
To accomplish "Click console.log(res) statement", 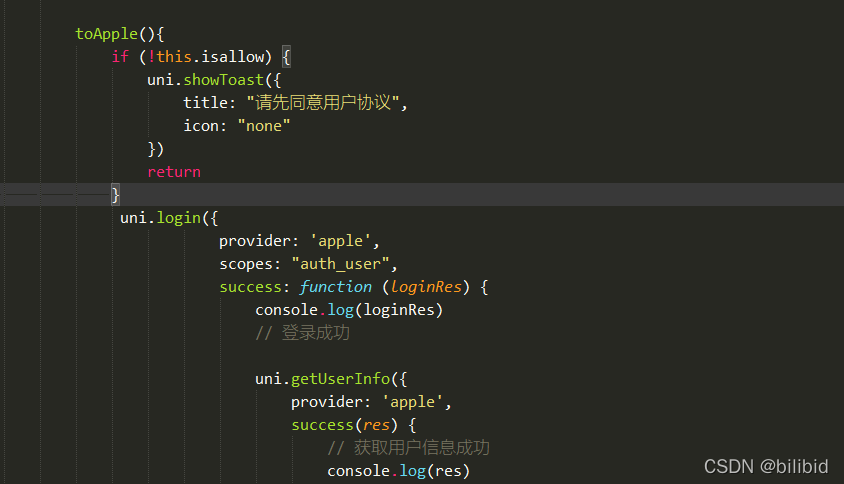I will [x=399, y=471].
